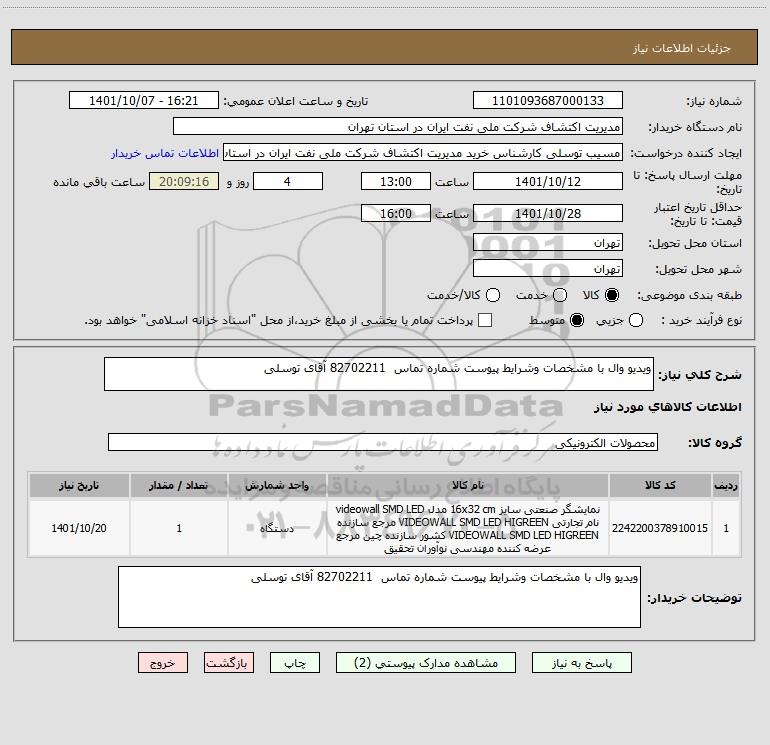The width and height of the screenshot is (770, 745).
Task: Click the remaining days field showing 4
Action: click(x=288, y=181)
